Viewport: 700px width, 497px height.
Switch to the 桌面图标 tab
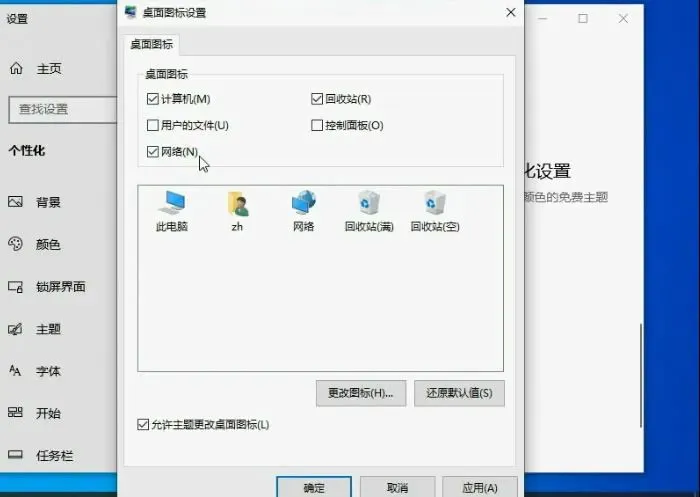point(151,44)
